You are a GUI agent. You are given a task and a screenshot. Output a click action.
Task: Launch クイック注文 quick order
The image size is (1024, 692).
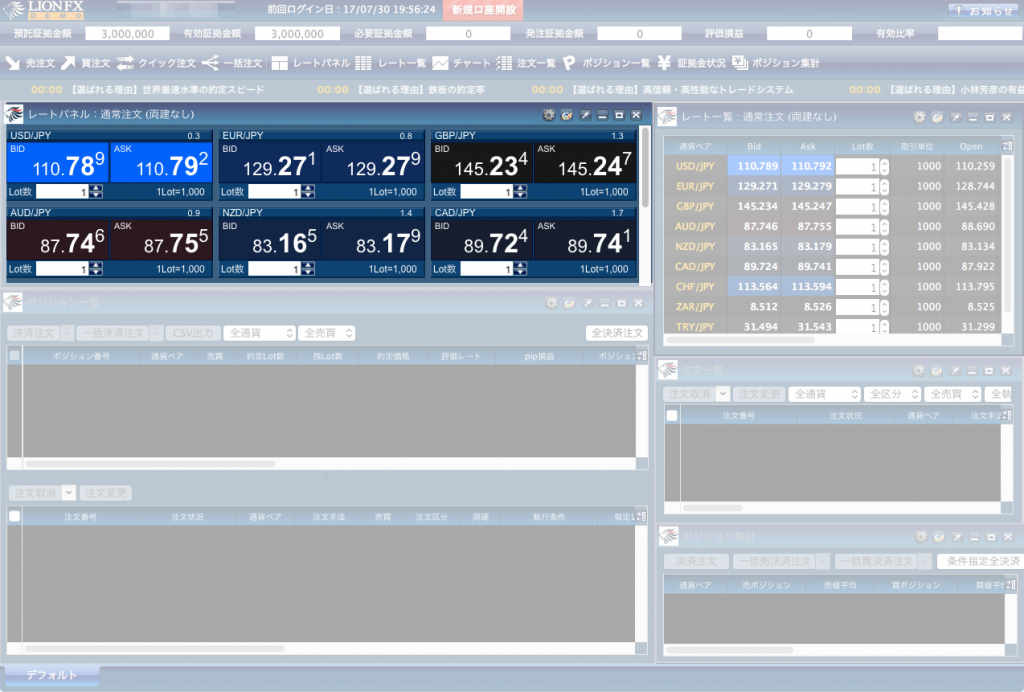coord(157,63)
